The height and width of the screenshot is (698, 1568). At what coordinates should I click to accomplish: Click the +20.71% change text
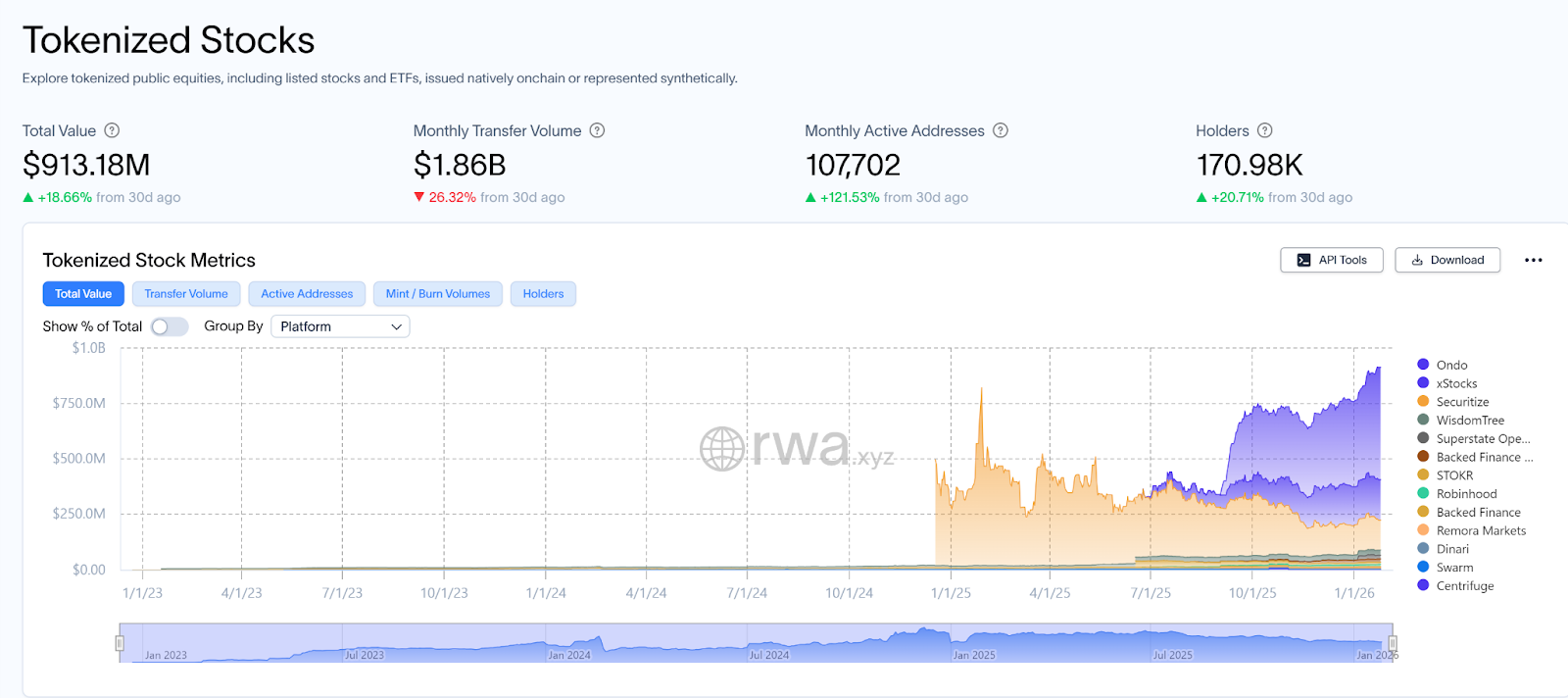pos(1237,197)
